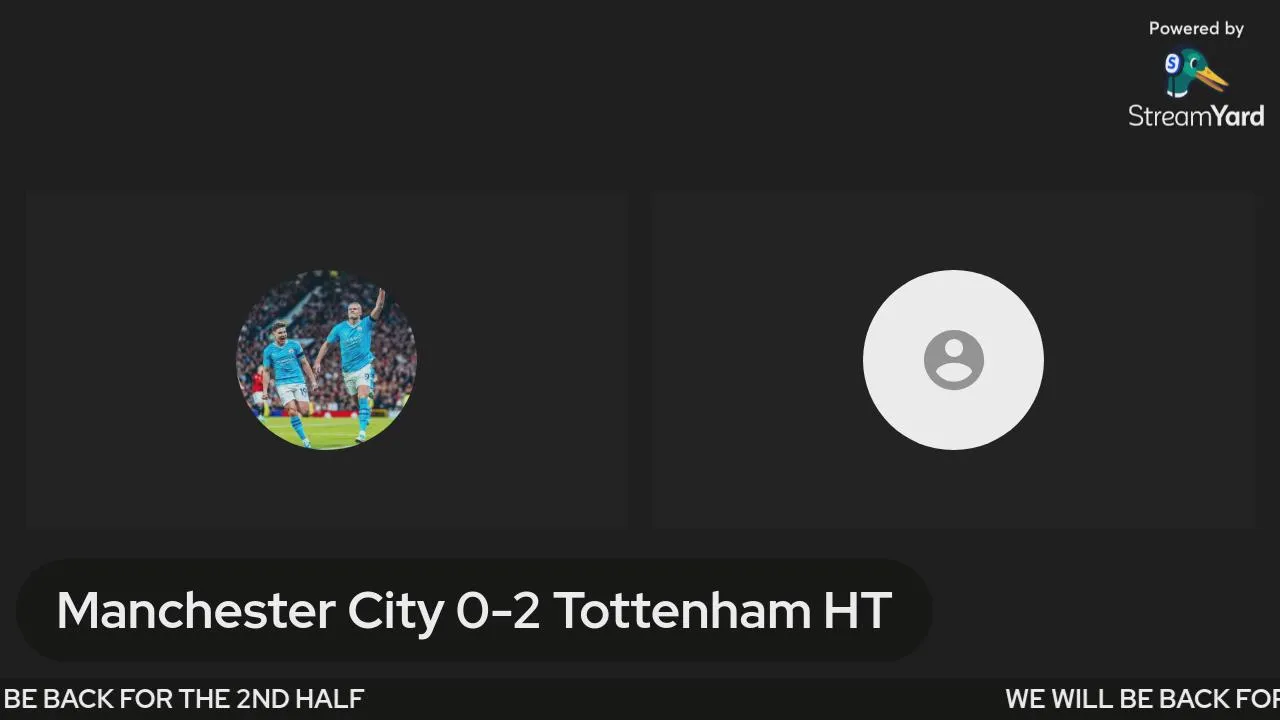
Task: Click the HT label in the banner
Action: tap(857, 611)
